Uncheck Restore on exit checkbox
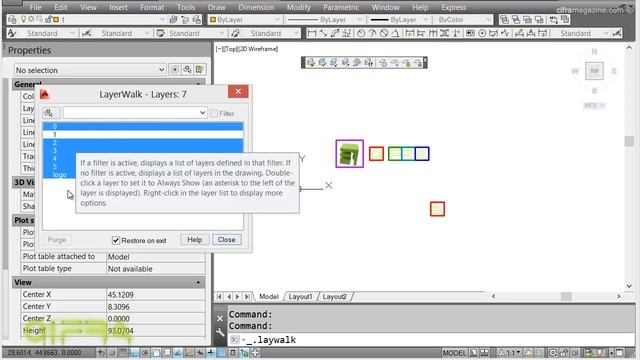This screenshot has width=640, height=360. (x=116, y=240)
